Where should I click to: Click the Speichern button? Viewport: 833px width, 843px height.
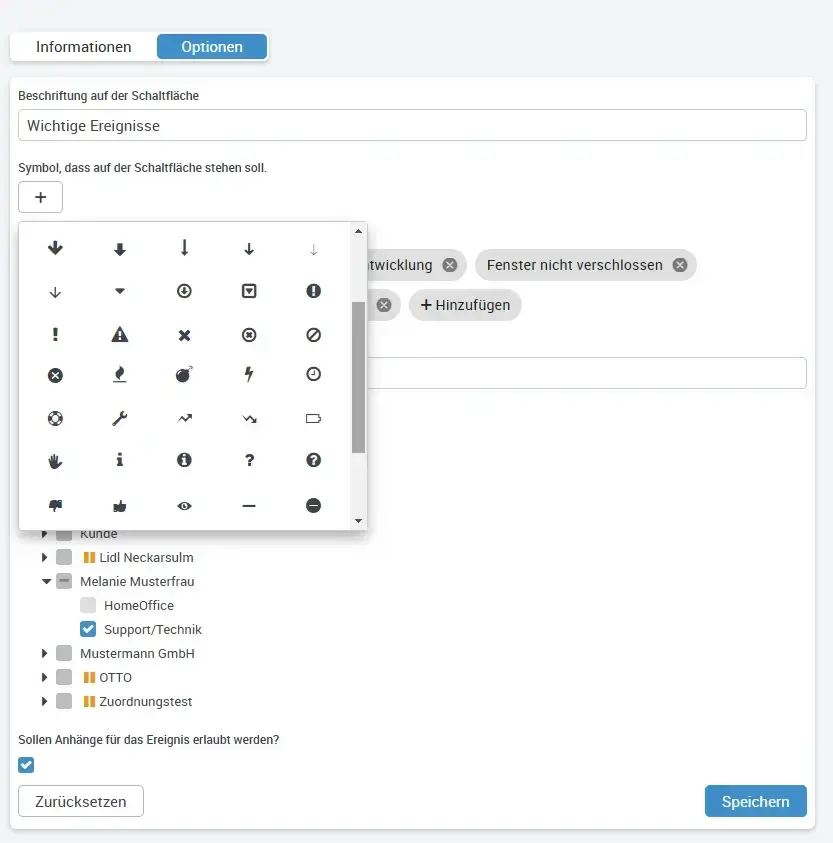click(x=755, y=801)
